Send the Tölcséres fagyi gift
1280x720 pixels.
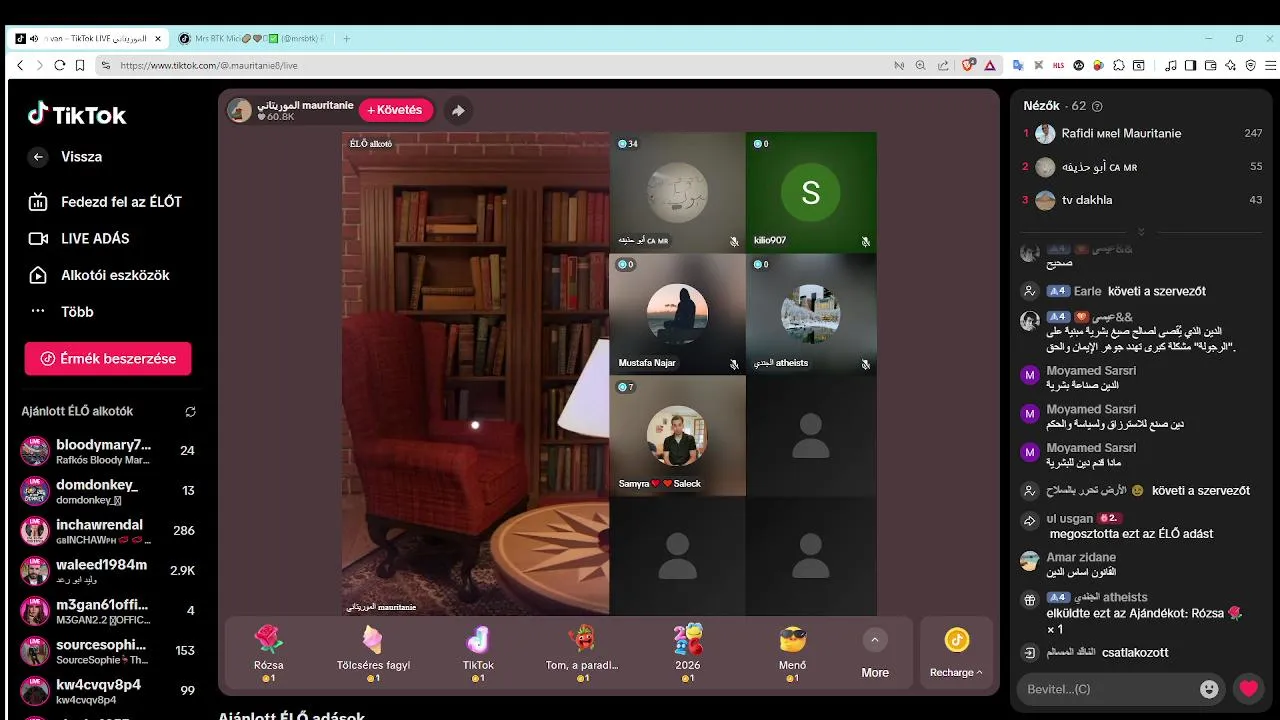coord(373,652)
